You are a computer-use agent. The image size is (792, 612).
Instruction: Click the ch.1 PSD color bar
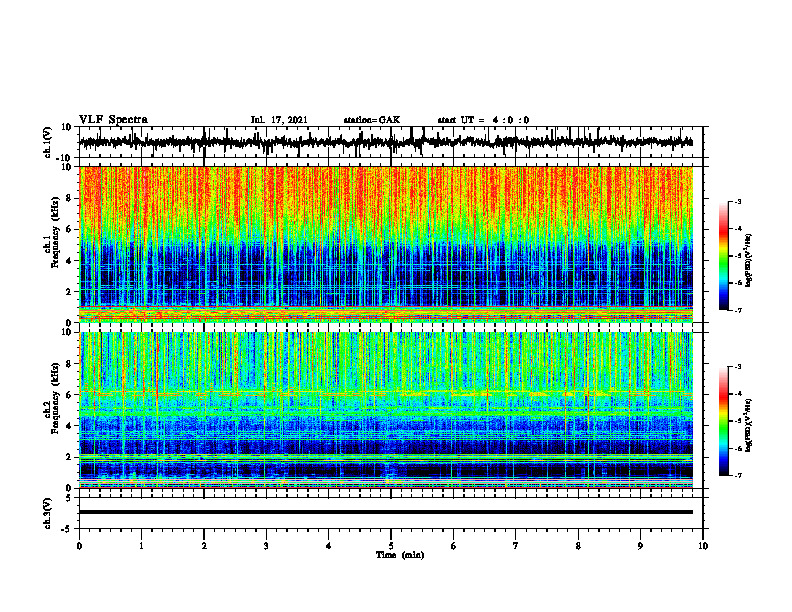(724, 256)
